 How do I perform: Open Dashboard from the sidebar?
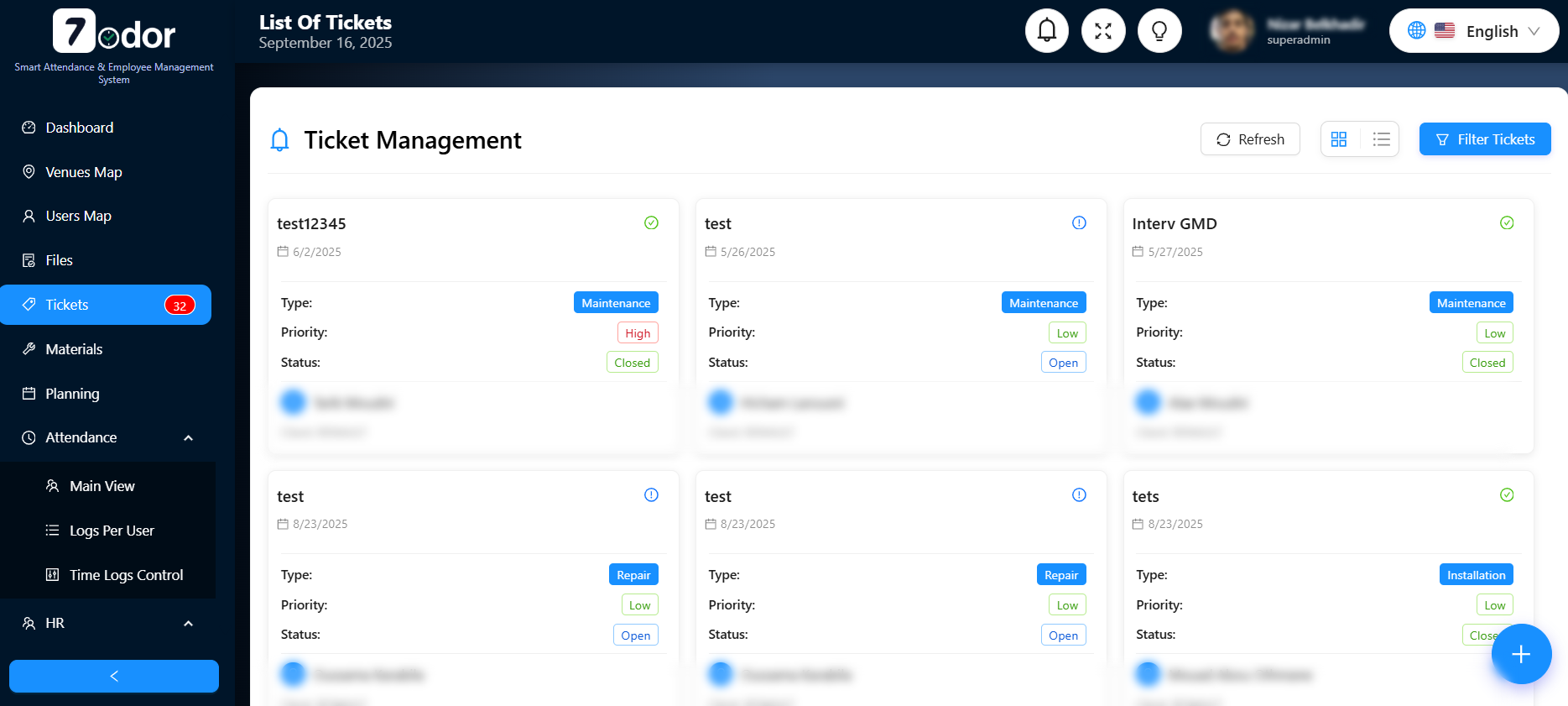tap(79, 128)
